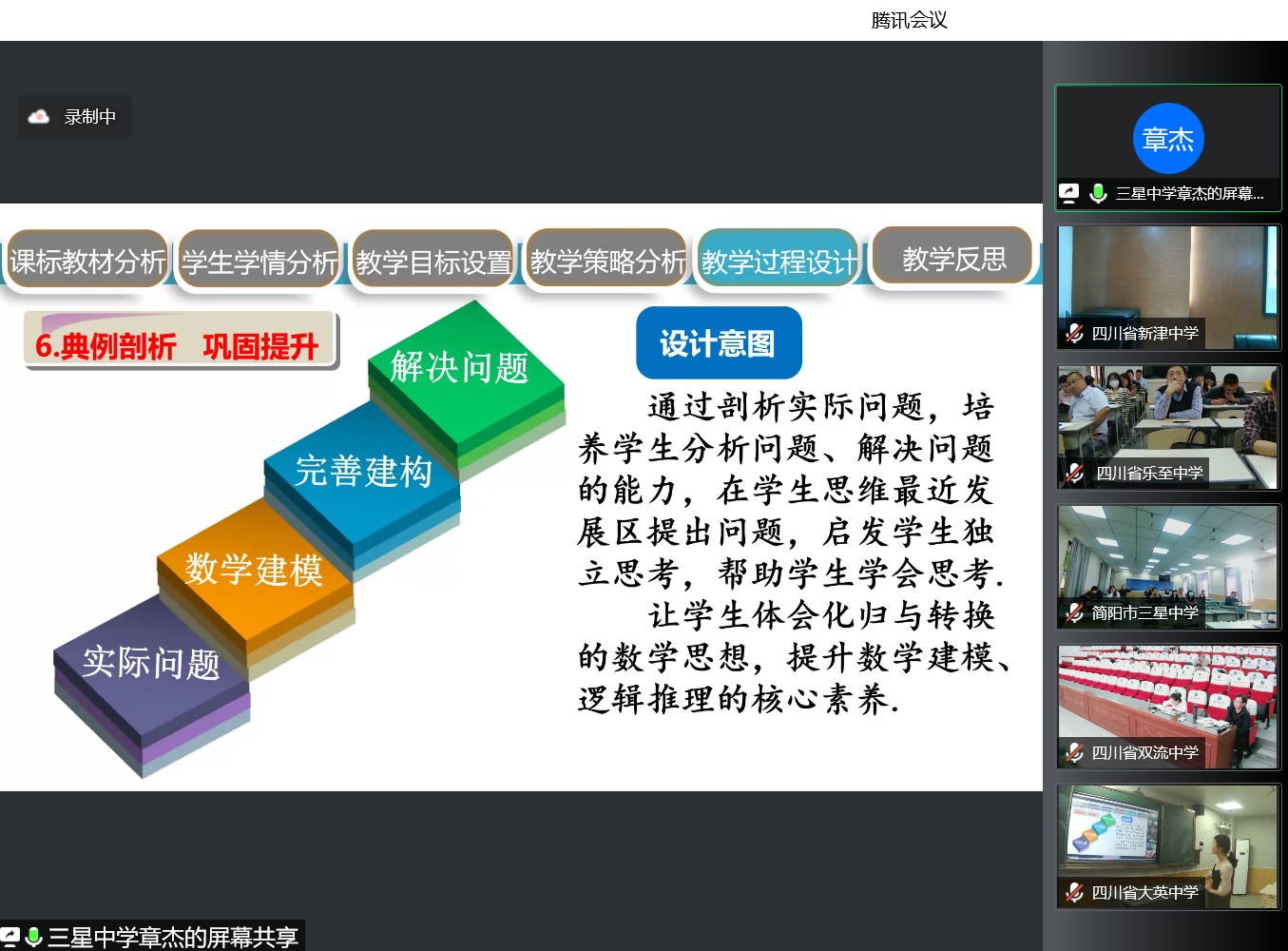Switch to the 学生学情分析 slide tab
The height and width of the screenshot is (951, 1288).
(x=260, y=261)
